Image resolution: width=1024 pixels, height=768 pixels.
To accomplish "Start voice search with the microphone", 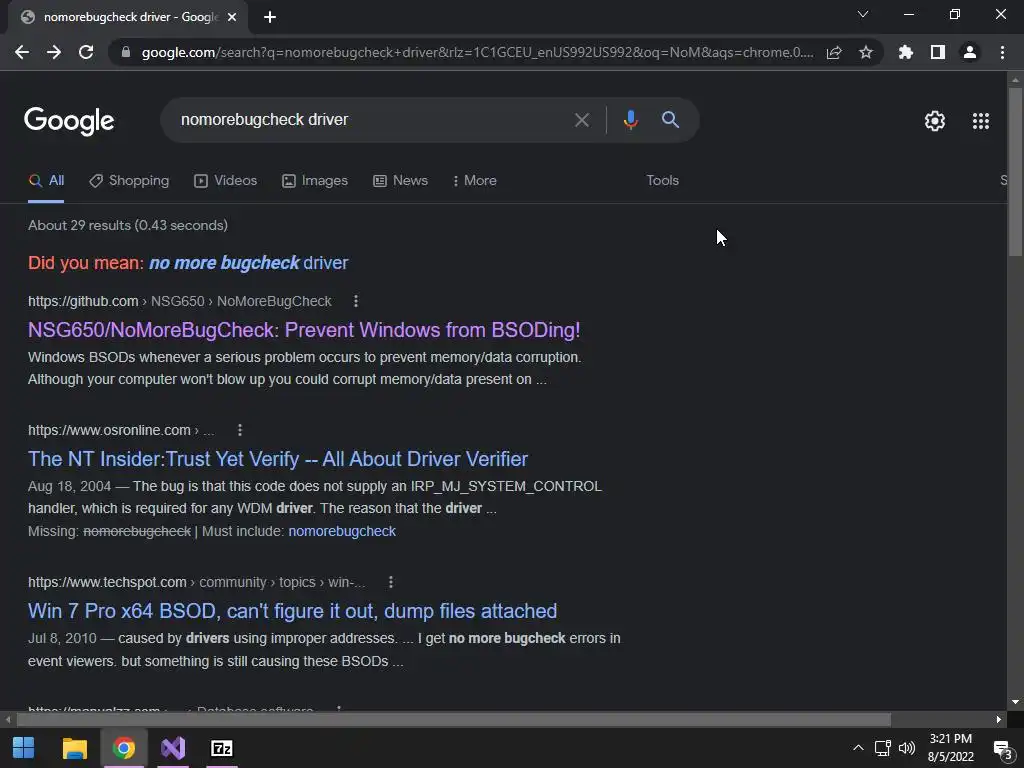I will pos(630,120).
